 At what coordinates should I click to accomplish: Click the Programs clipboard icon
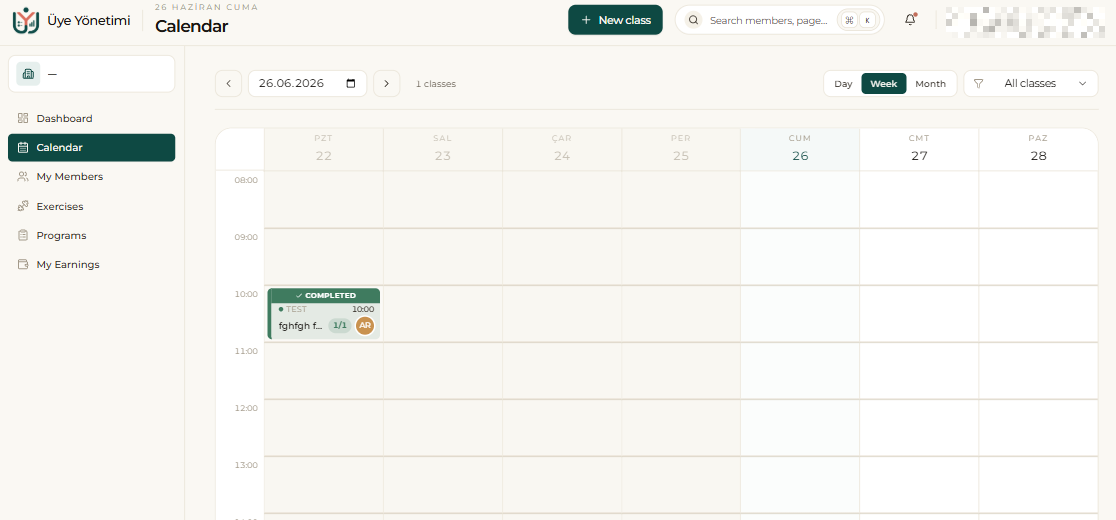pyautogui.click(x=23, y=235)
